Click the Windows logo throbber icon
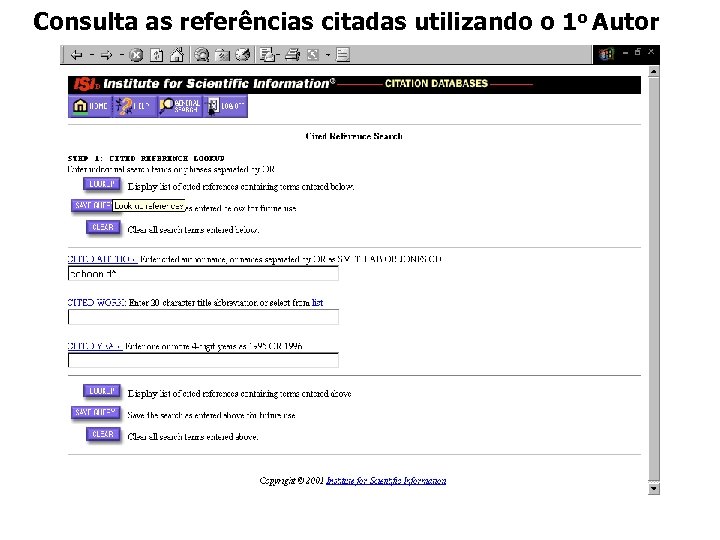720x540 pixels. pos(606,55)
